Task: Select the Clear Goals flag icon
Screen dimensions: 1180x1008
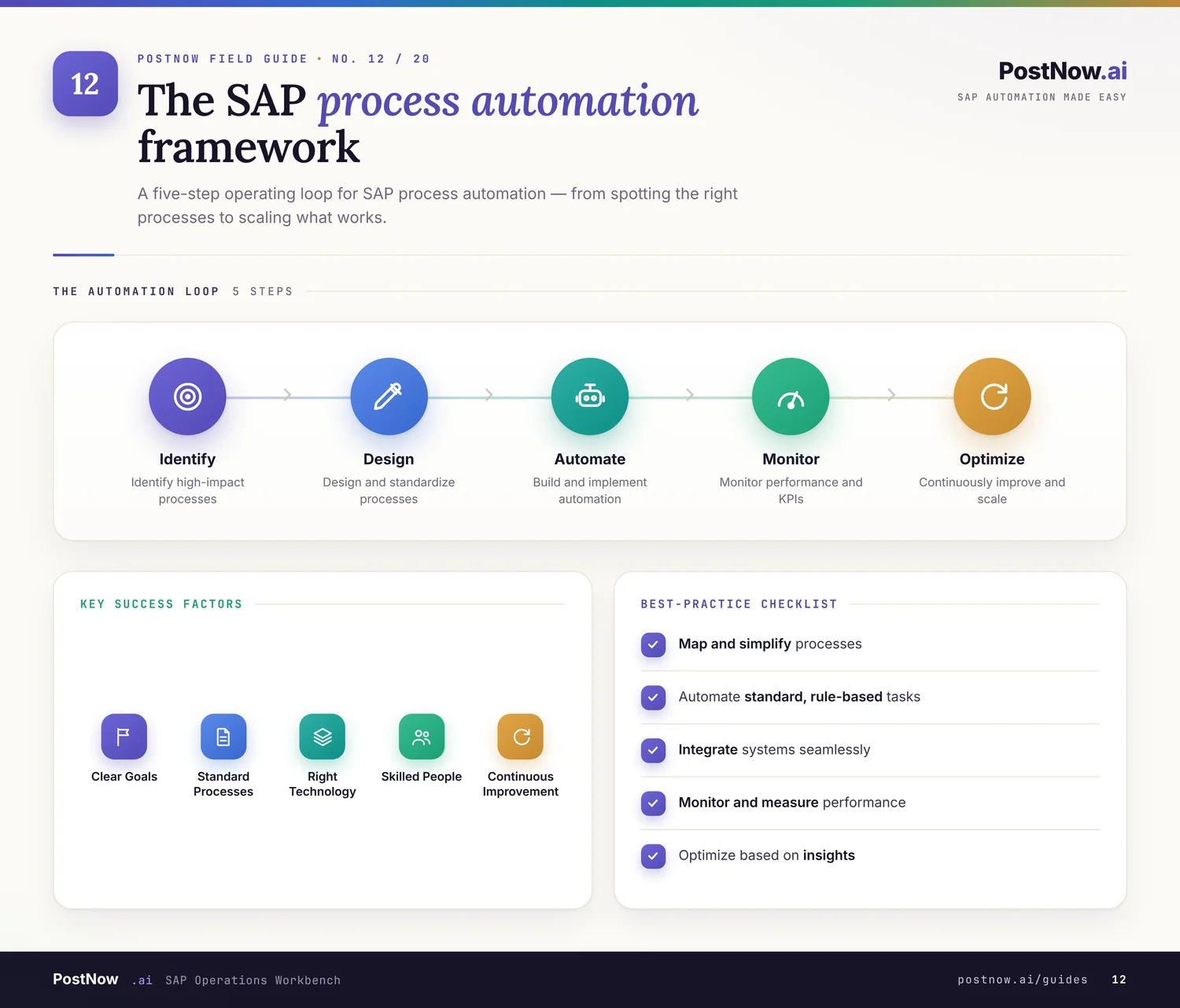Action: (x=124, y=737)
